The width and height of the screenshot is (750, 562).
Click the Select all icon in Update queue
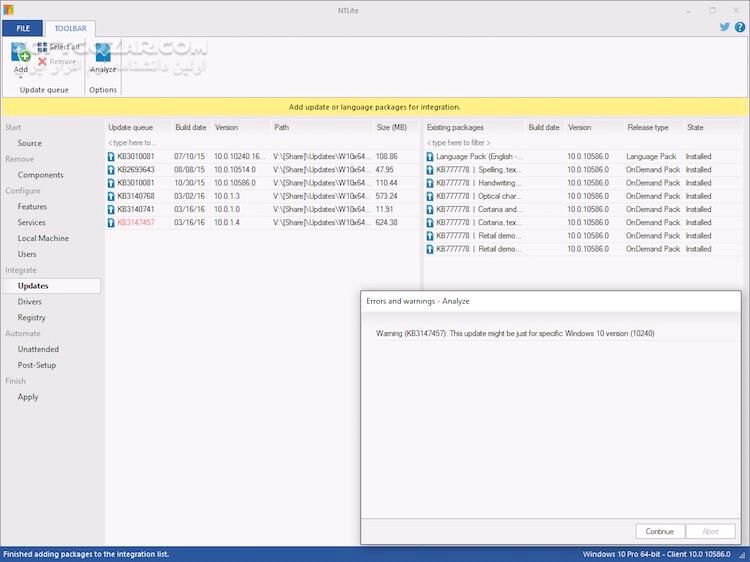pyautogui.click(x=43, y=47)
